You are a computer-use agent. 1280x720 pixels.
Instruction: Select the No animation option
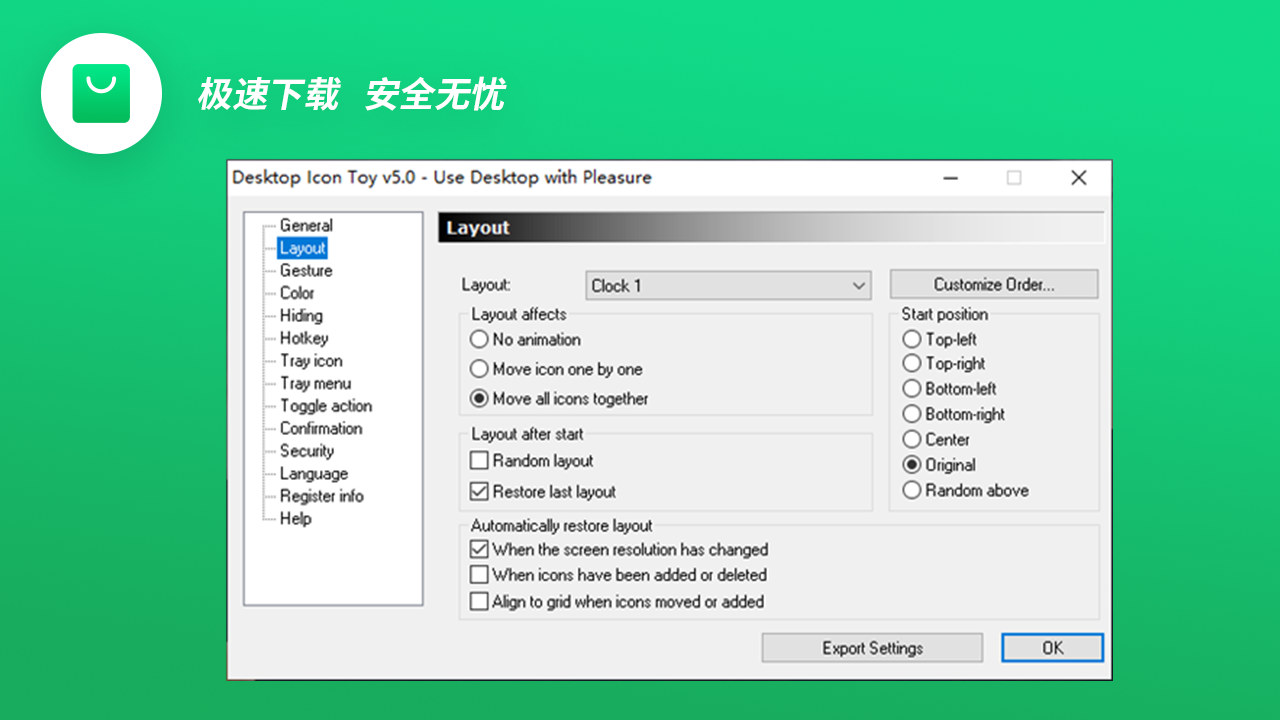(479, 339)
